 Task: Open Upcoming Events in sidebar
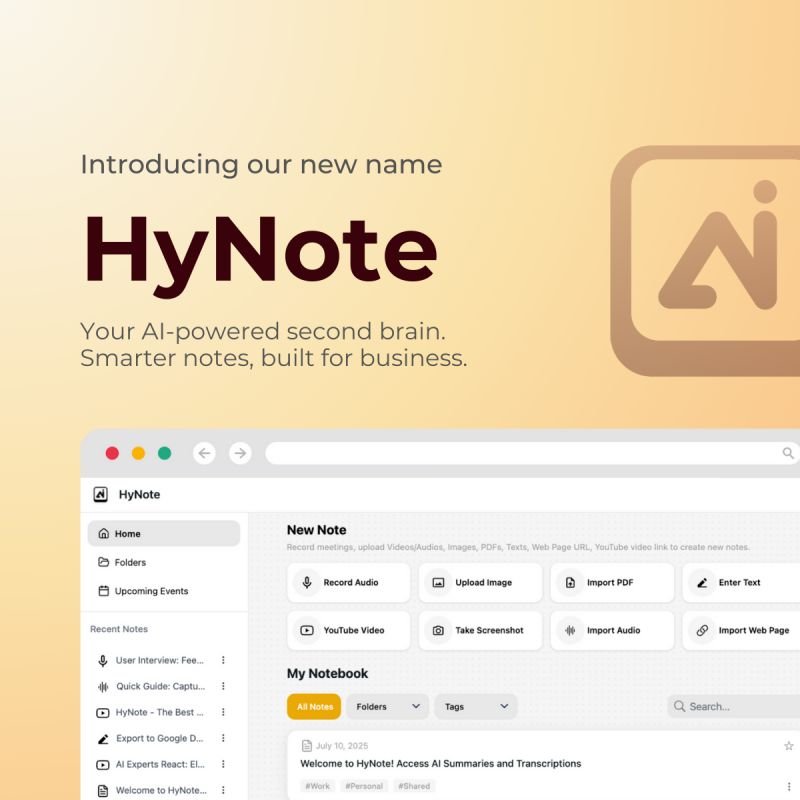click(151, 591)
